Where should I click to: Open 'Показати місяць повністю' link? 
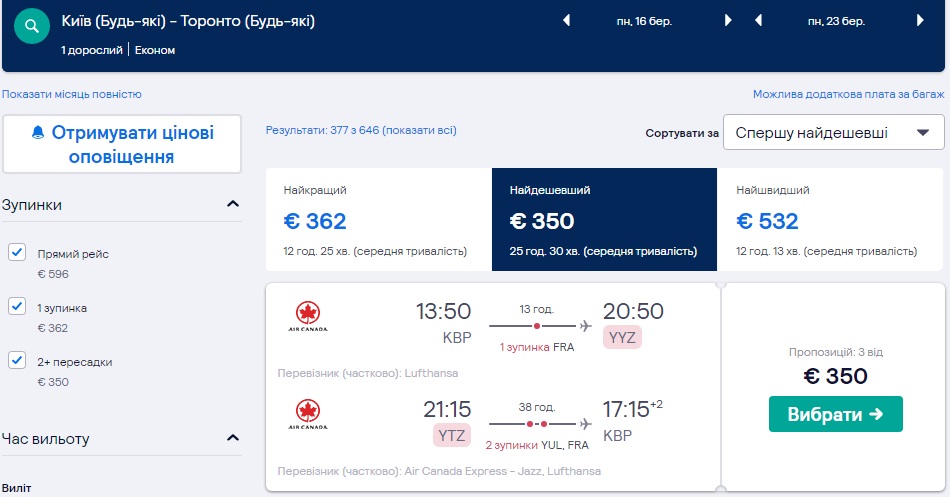[x=72, y=94]
